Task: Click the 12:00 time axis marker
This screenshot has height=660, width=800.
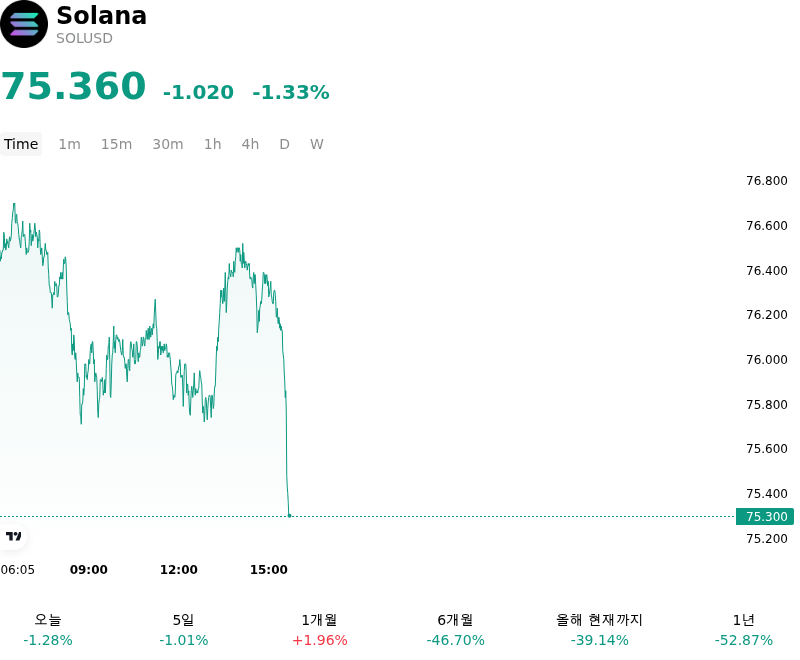Action: pyautogui.click(x=179, y=570)
